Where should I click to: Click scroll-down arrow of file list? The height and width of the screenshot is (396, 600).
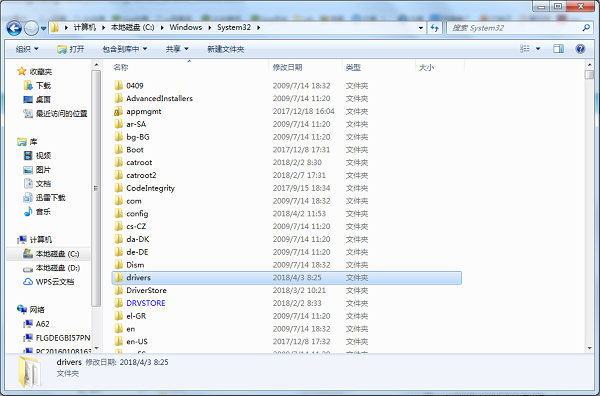pyautogui.click(x=589, y=348)
